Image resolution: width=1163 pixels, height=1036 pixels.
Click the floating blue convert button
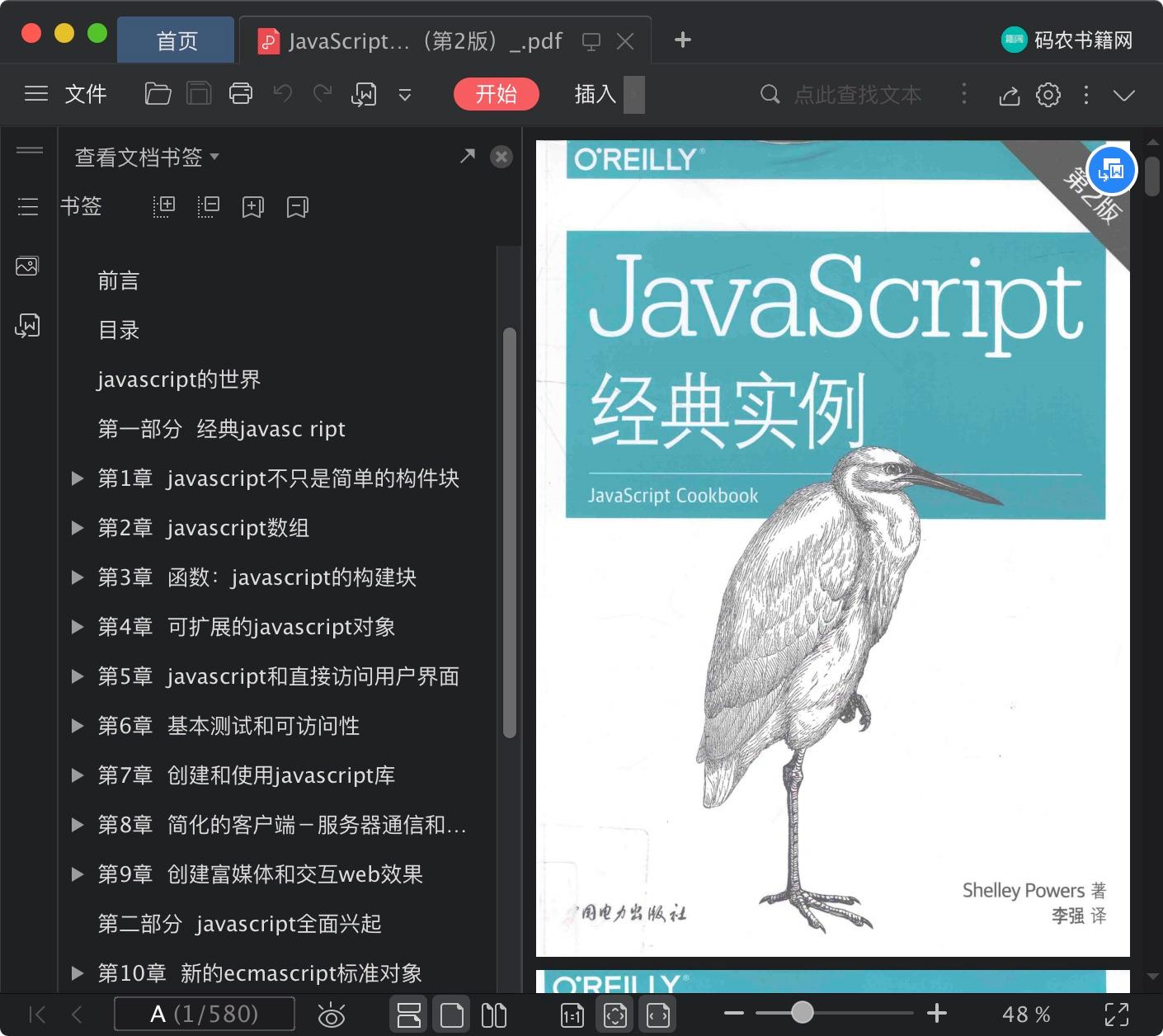(1112, 171)
